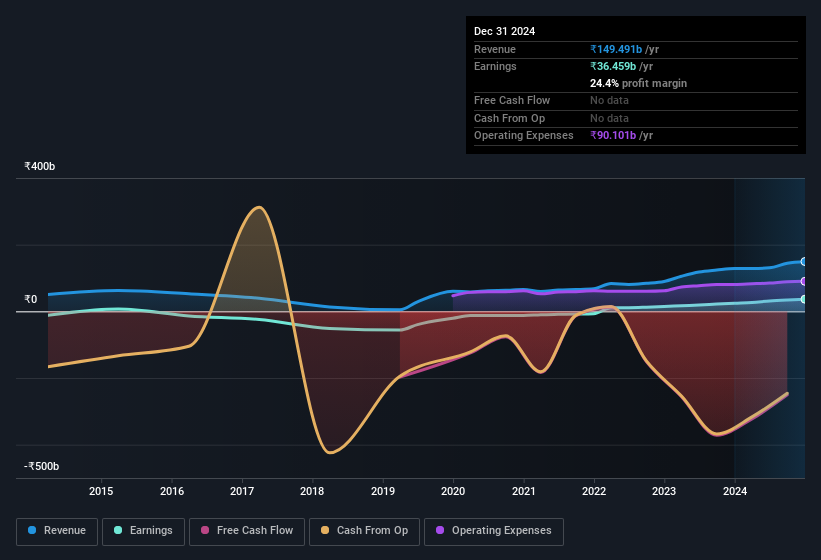Toggle the Earnings legend series
Screen dimensions: 821x560
tap(143, 531)
